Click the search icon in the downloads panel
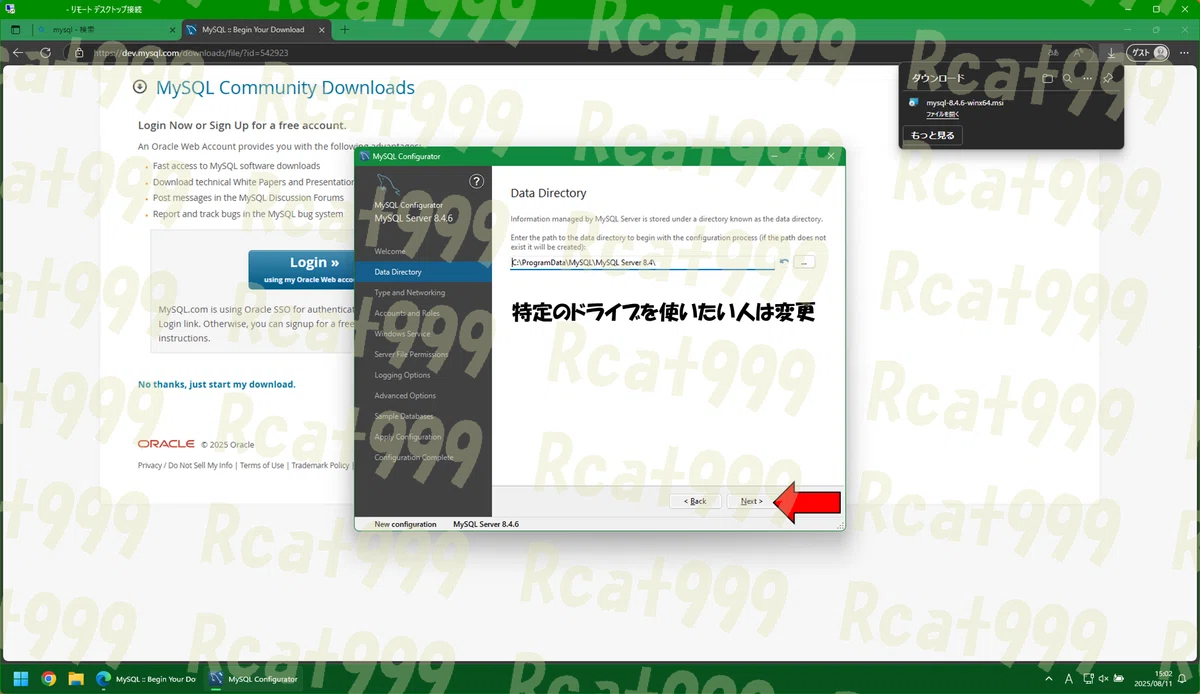The width and height of the screenshot is (1200, 694). pyautogui.click(x=1067, y=78)
